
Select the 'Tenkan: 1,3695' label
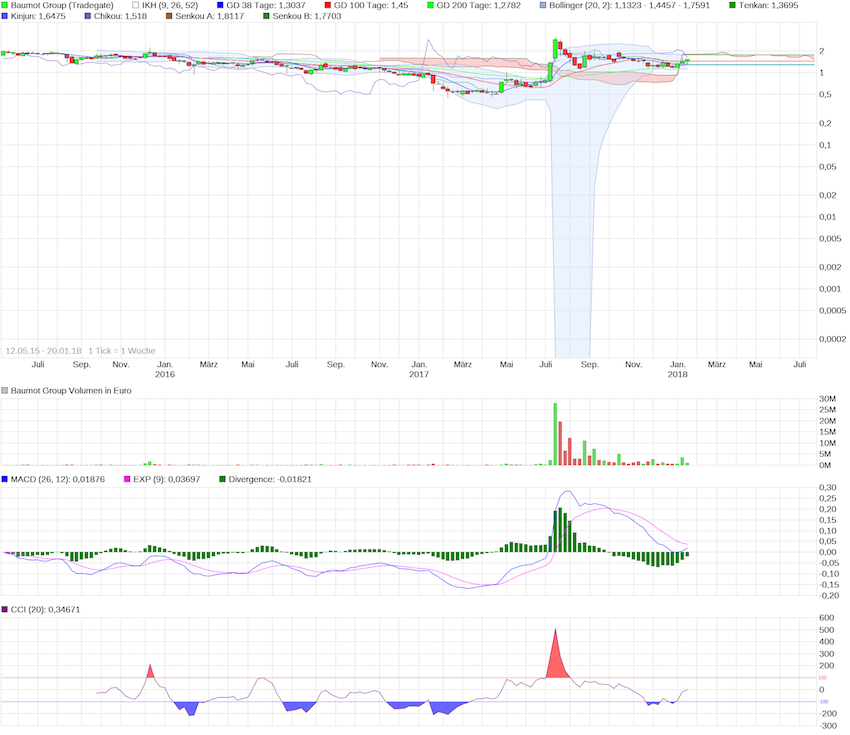click(x=769, y=5)
